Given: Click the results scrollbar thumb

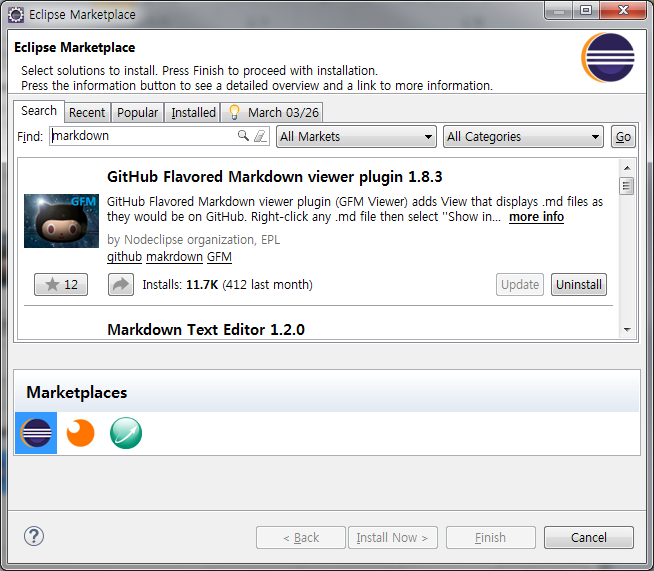Looking at the screenshot, I should click(626, 186).
